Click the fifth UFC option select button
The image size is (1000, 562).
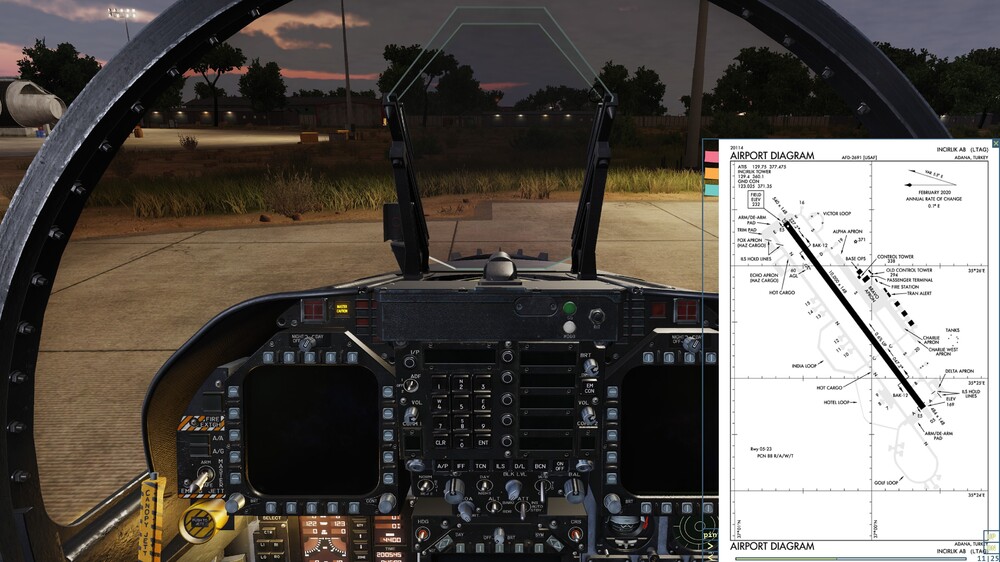(x=507, y=441)
